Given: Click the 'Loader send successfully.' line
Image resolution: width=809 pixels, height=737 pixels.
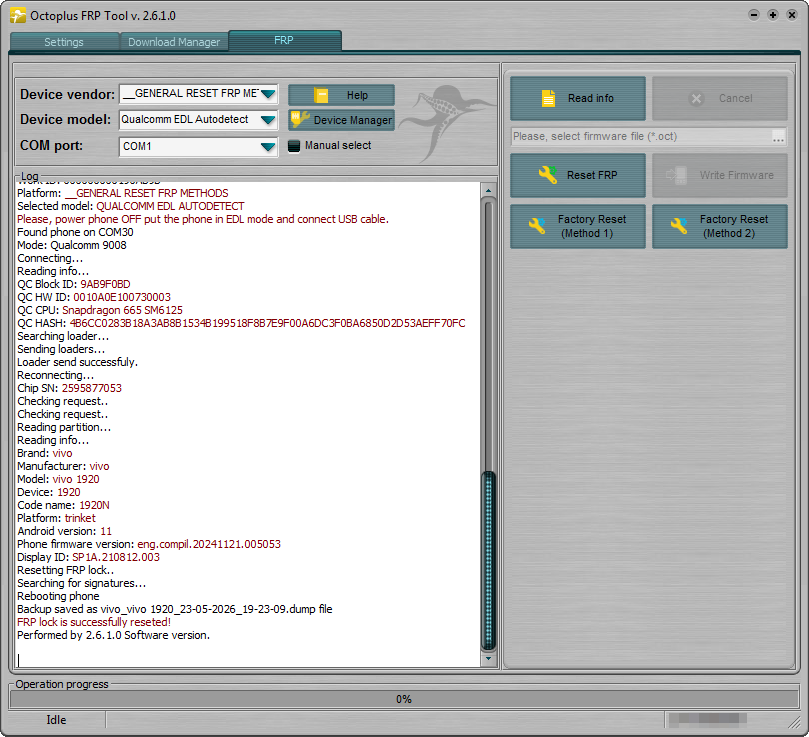Looking at the screenshot, I should (x=77, y=362).
